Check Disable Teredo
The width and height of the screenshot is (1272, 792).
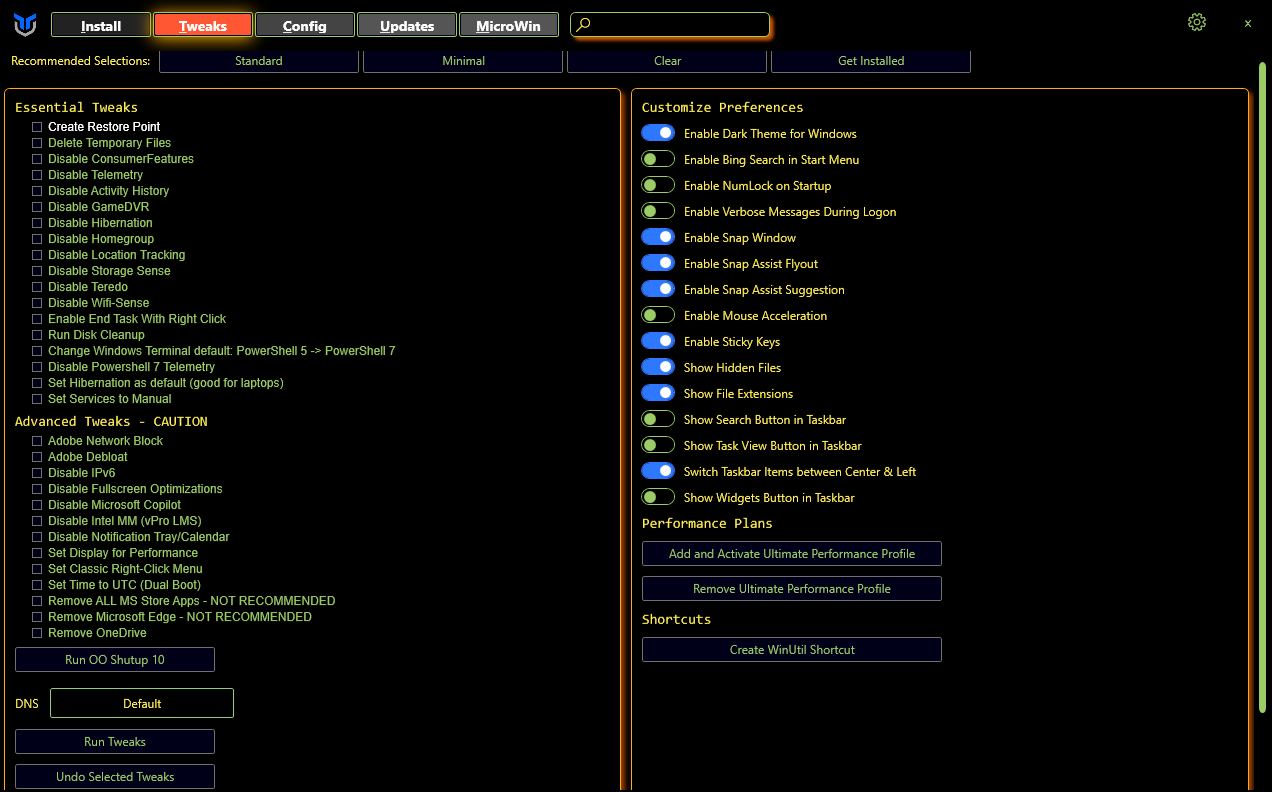click(x=37, y=287)
